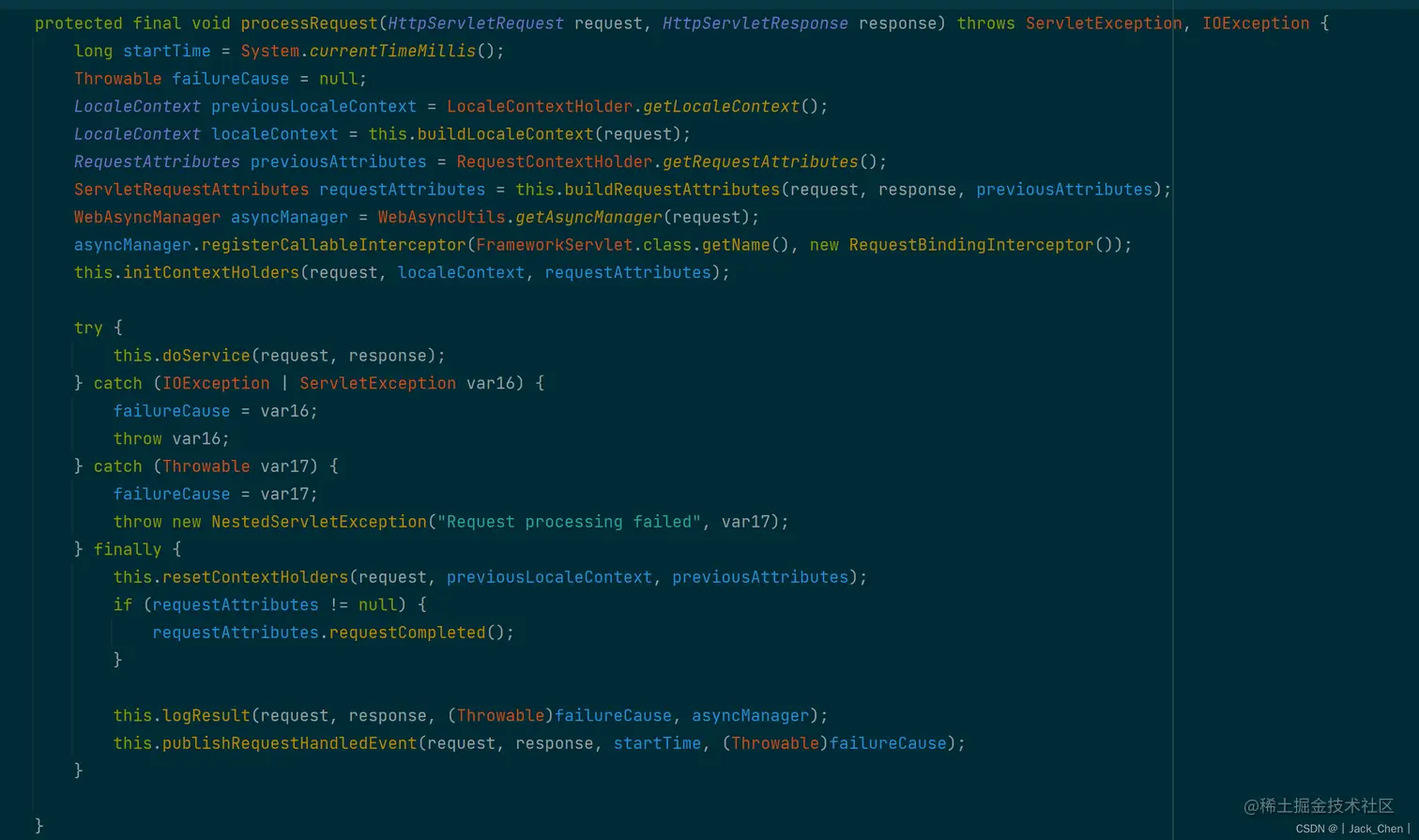Click RequestBindingInterceptor constructor
The height and width of the screenshot is (840, 1419).
971,245
